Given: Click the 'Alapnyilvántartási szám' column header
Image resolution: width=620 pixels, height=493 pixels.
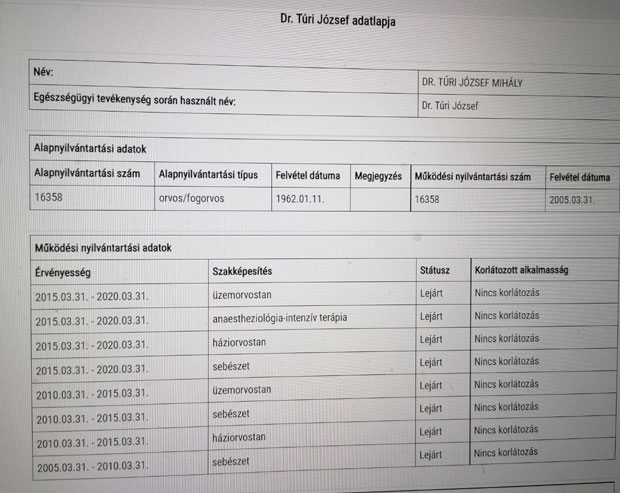Looking at the screenshot, I should click(87, 173).
